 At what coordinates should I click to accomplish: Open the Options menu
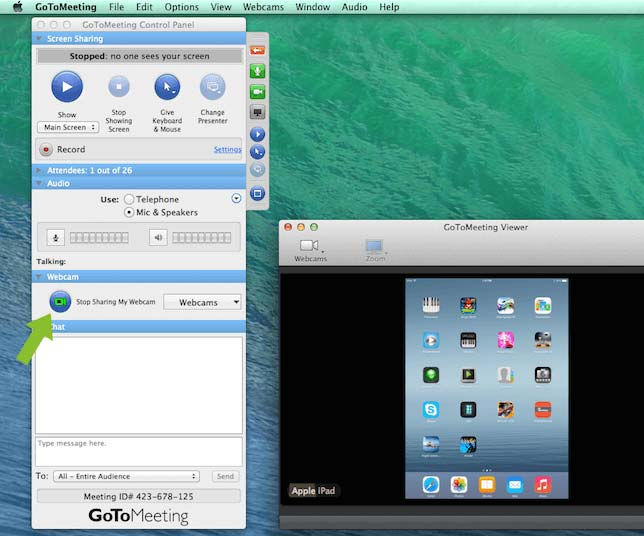(182, 7)
